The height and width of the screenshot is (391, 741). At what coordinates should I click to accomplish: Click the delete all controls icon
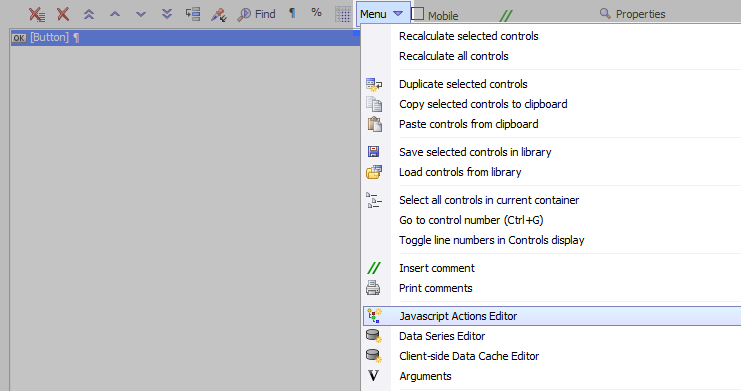[x=37, y=14]
